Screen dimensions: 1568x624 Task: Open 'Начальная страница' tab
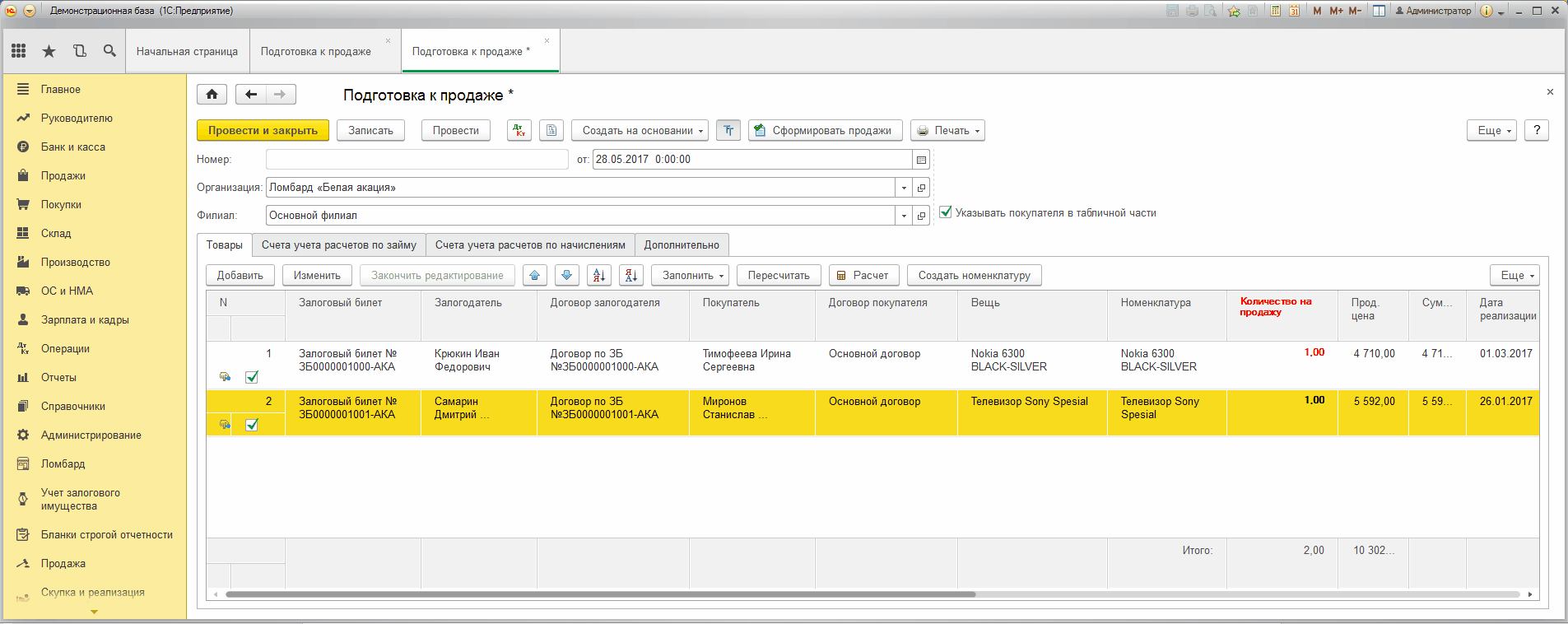pyautogui.click(x=187, y=51)
